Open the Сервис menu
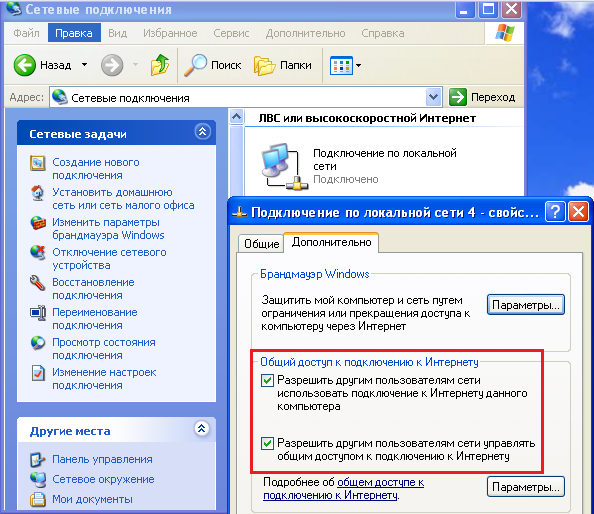Viewport: 594px width, 514px height. [231, 33]
